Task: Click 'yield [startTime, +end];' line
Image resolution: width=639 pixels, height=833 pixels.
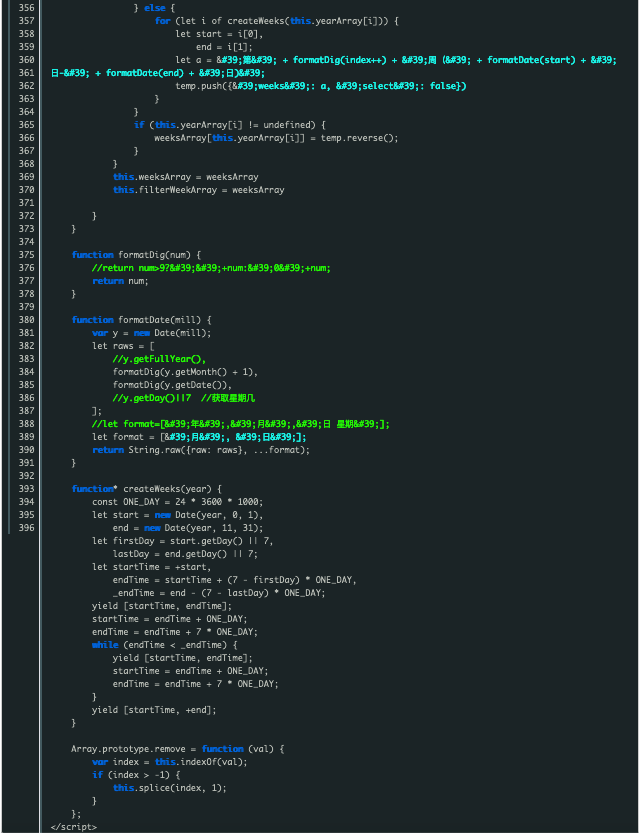Action: (x=155, y=710)
